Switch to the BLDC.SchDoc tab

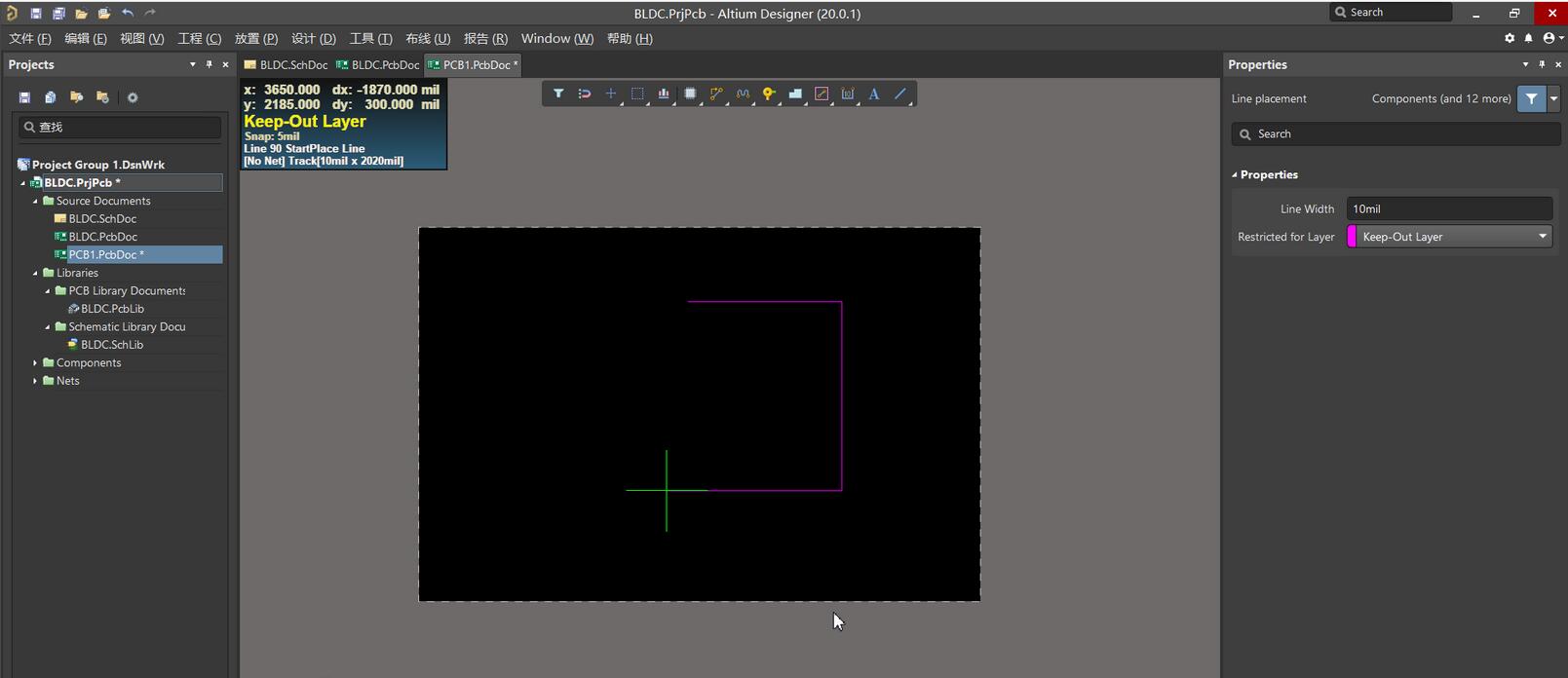[x=286, y=64]
